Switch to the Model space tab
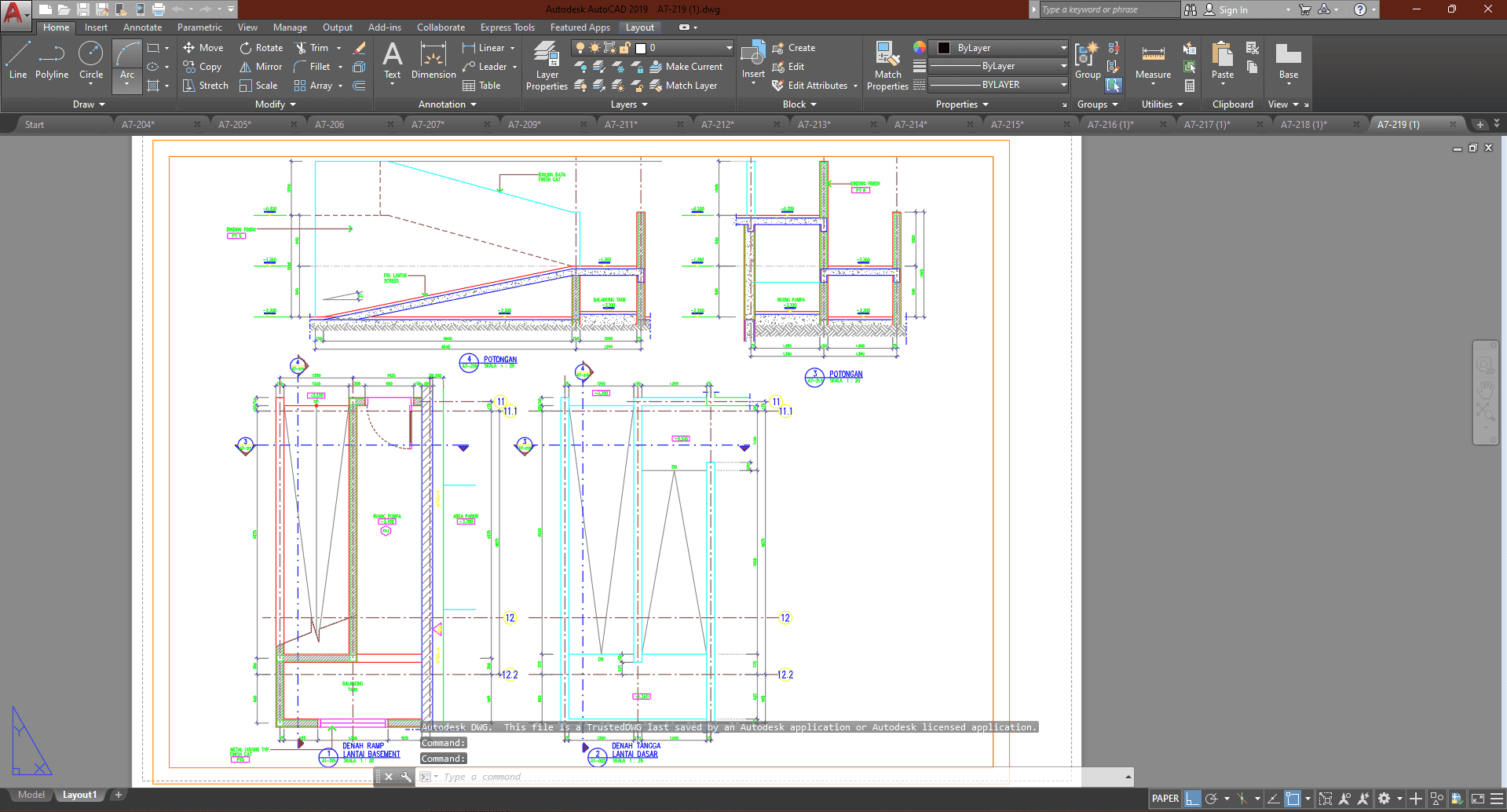Viewport: 1507px width, 812px height. [31, 795]
